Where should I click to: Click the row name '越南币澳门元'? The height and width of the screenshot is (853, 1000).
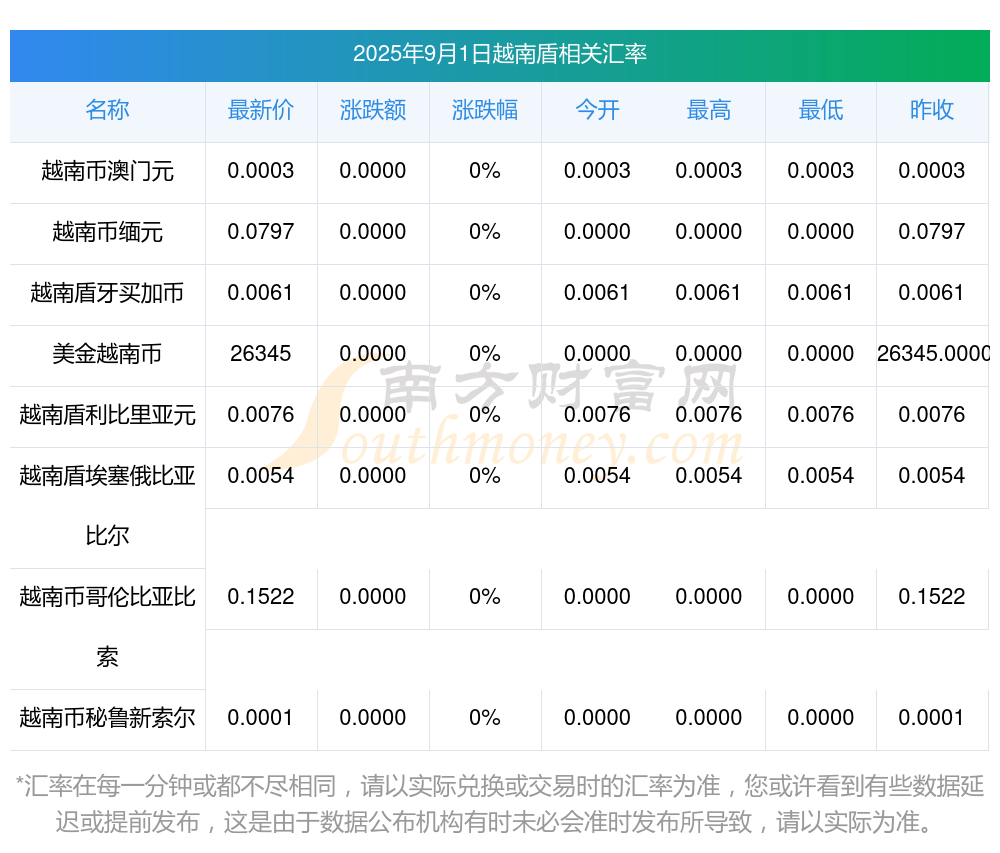pyautogui.click(x=107, y=171)
